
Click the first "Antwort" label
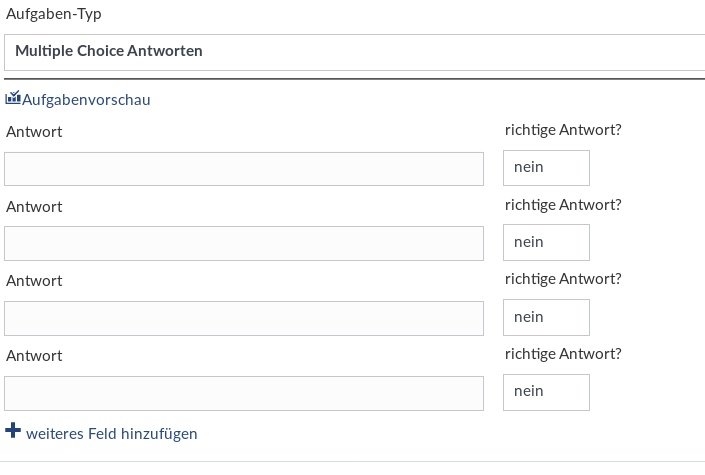pos(34,132)
